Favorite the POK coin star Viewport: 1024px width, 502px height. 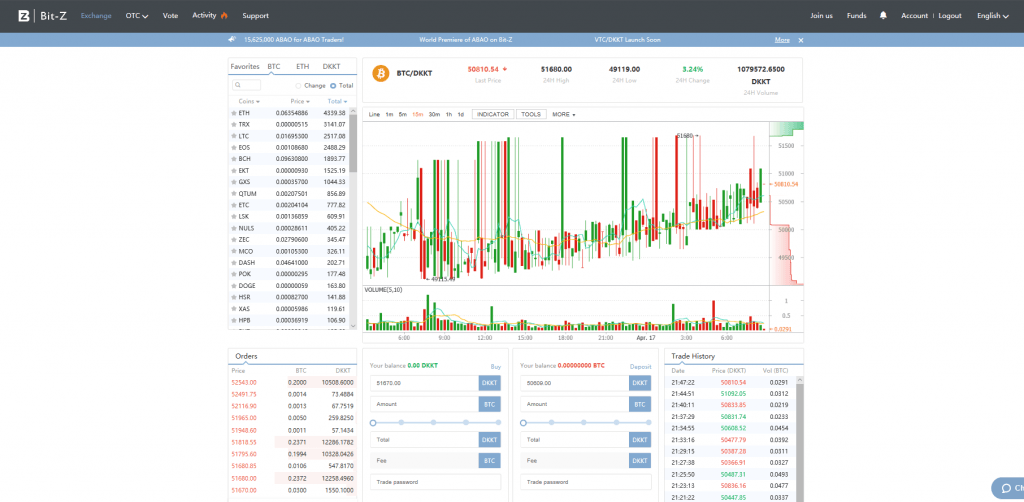pos(233,274)
